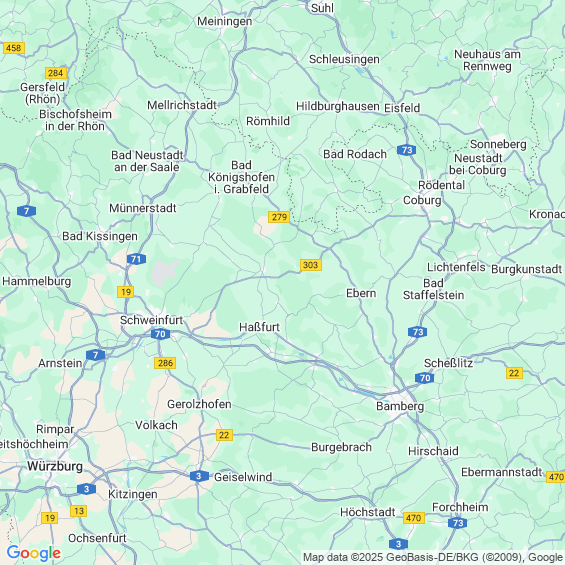Select the Bamberg city label
This screenshot has height=565, width=565.
pyautogui.click(x=400, y=406)
